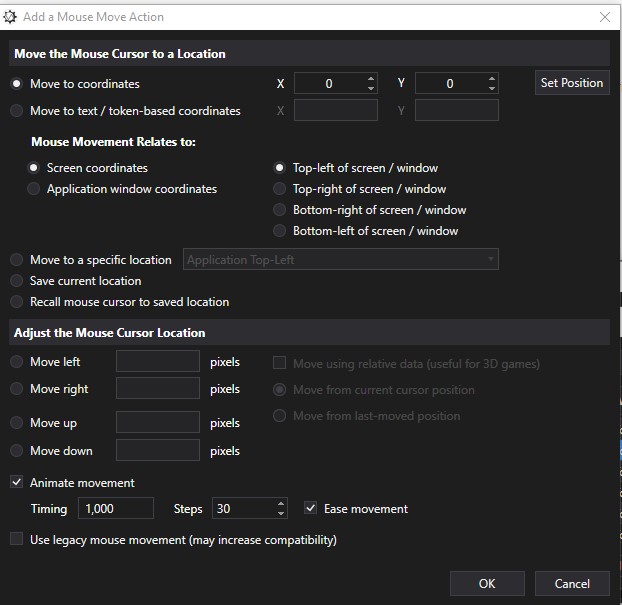Click the Cancel button
The height and width of the screenshot is (605, 622).
[572, 584]
